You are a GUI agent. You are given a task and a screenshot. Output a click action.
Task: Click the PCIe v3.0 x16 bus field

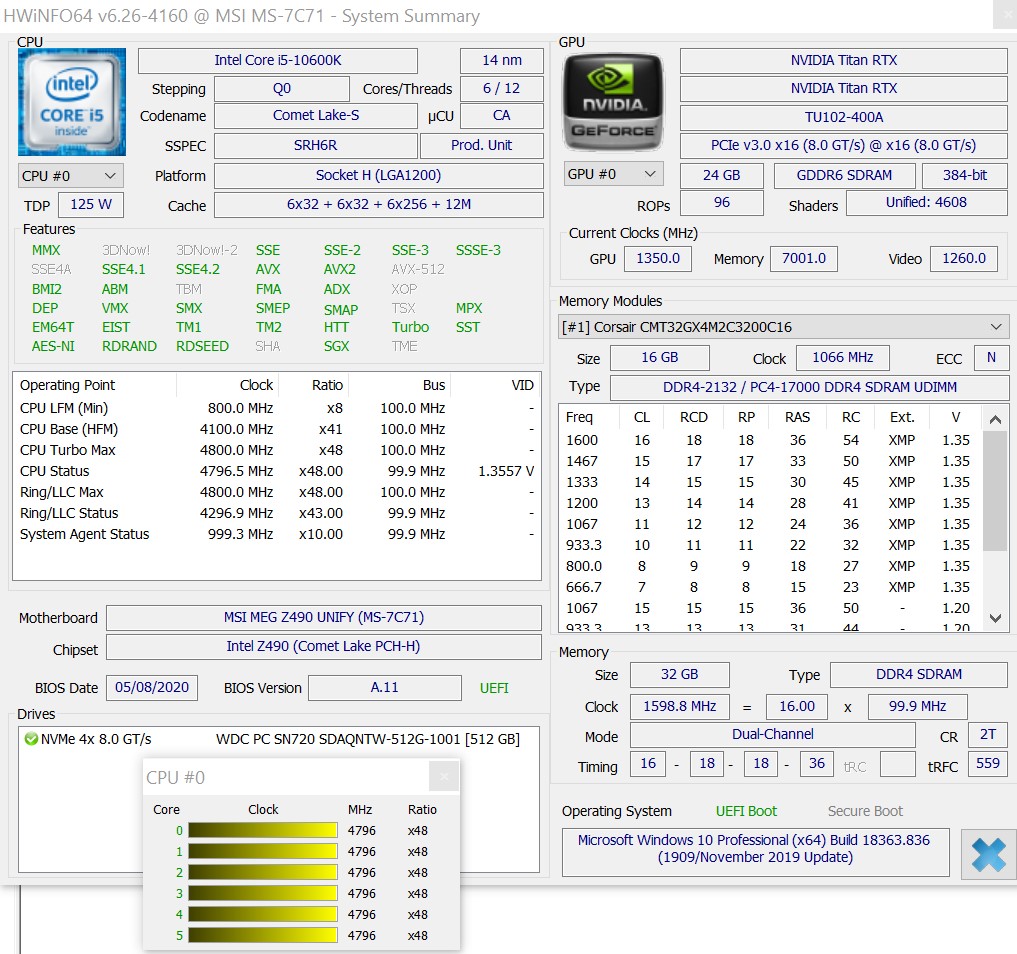point(844,145)
